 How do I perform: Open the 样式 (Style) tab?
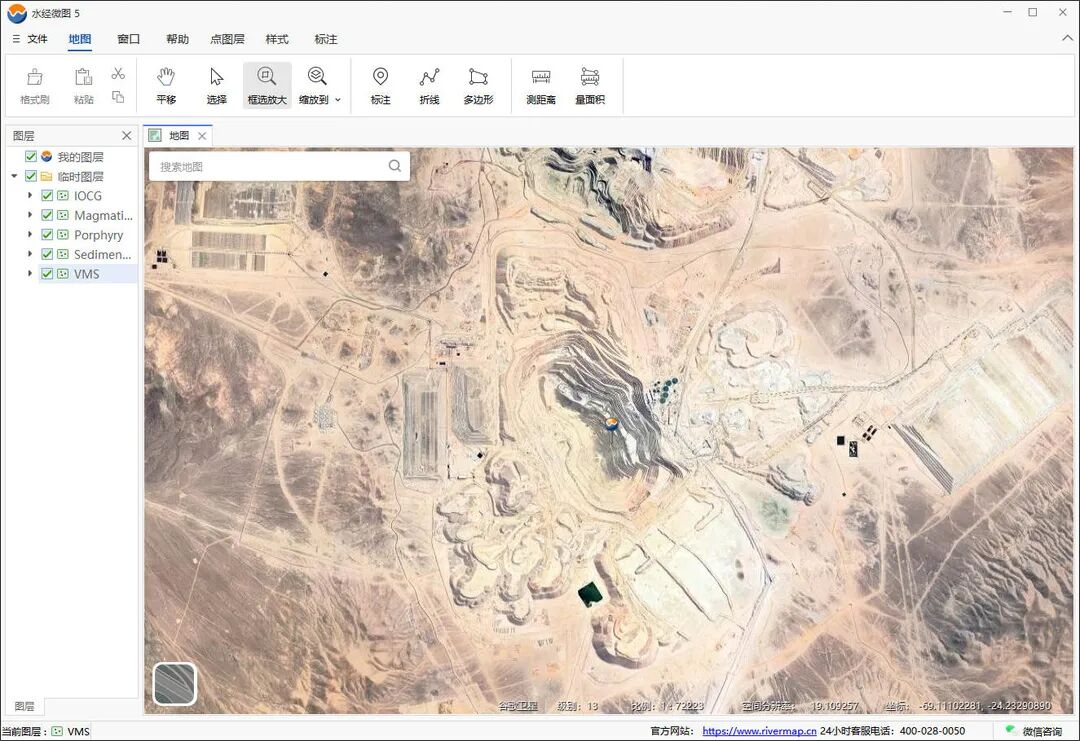tap(277, 39)
